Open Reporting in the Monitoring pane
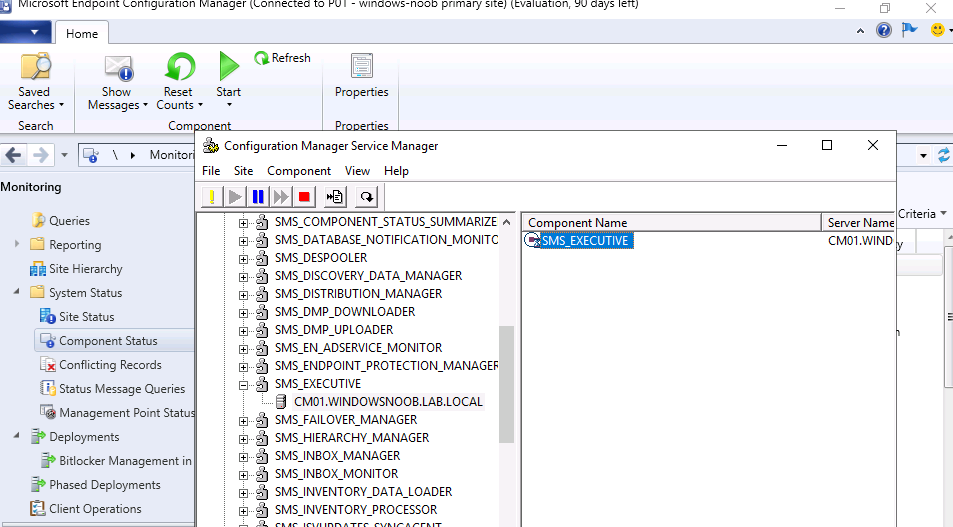Image resolution: width=953 pixels, height=527 pixels. pos(75,245)
